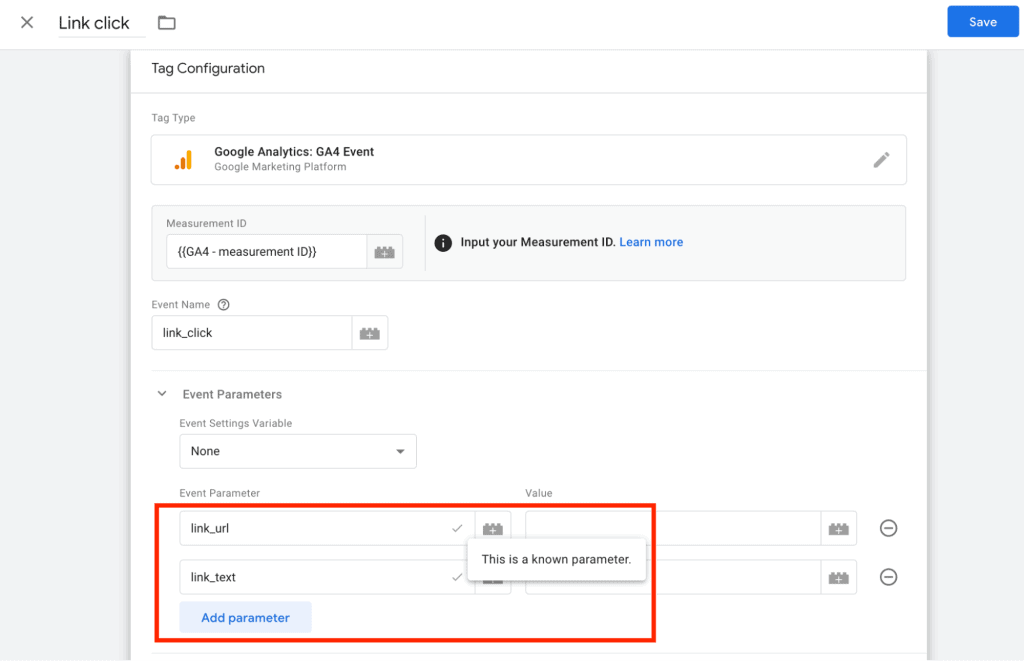Screen dimensions: 1024x661
Task: Open the folder icon next to tag name
Action: (x=166, y=21)
